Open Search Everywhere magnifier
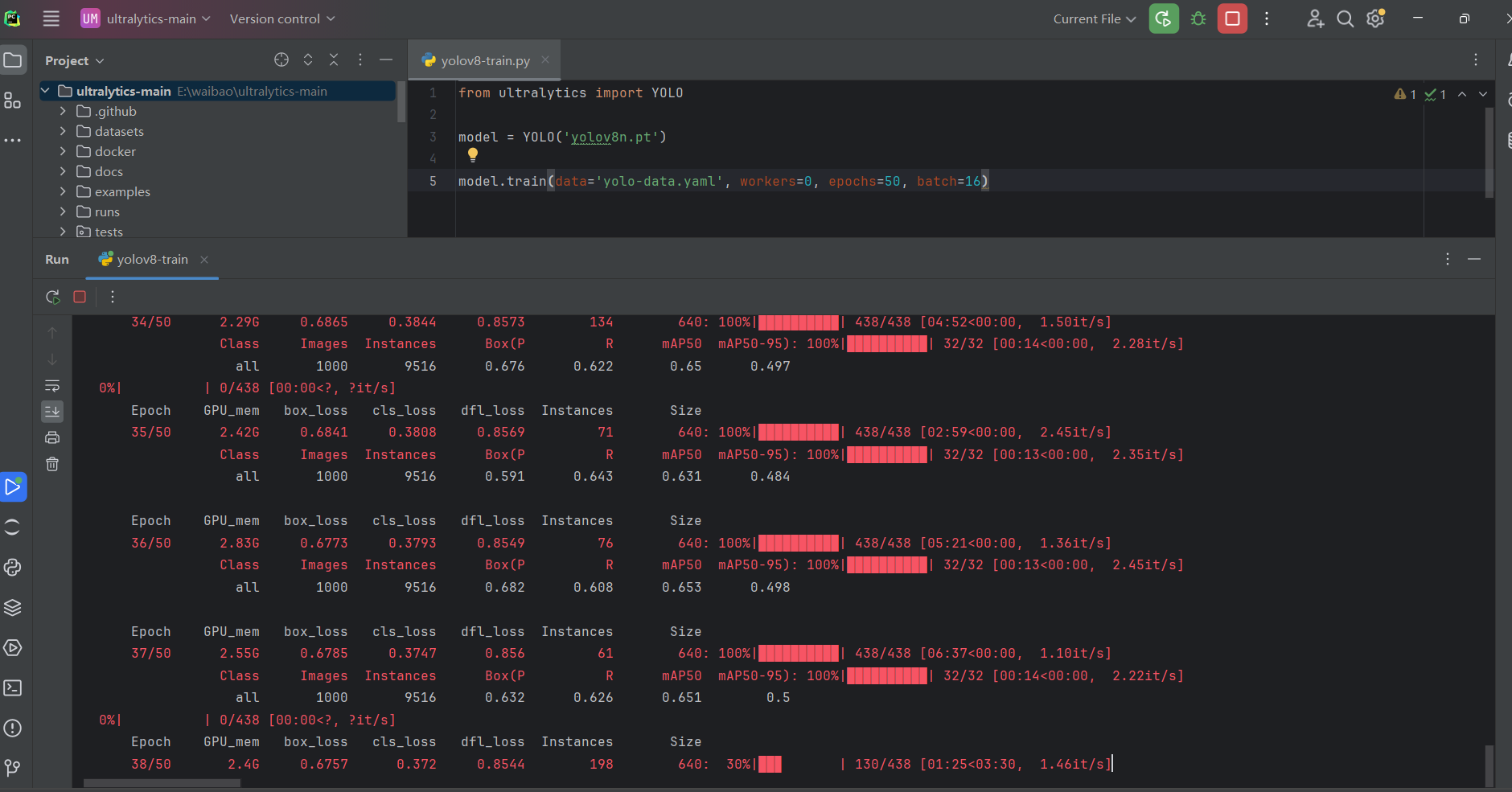The image size is (1512, 792). [1345, 18]
